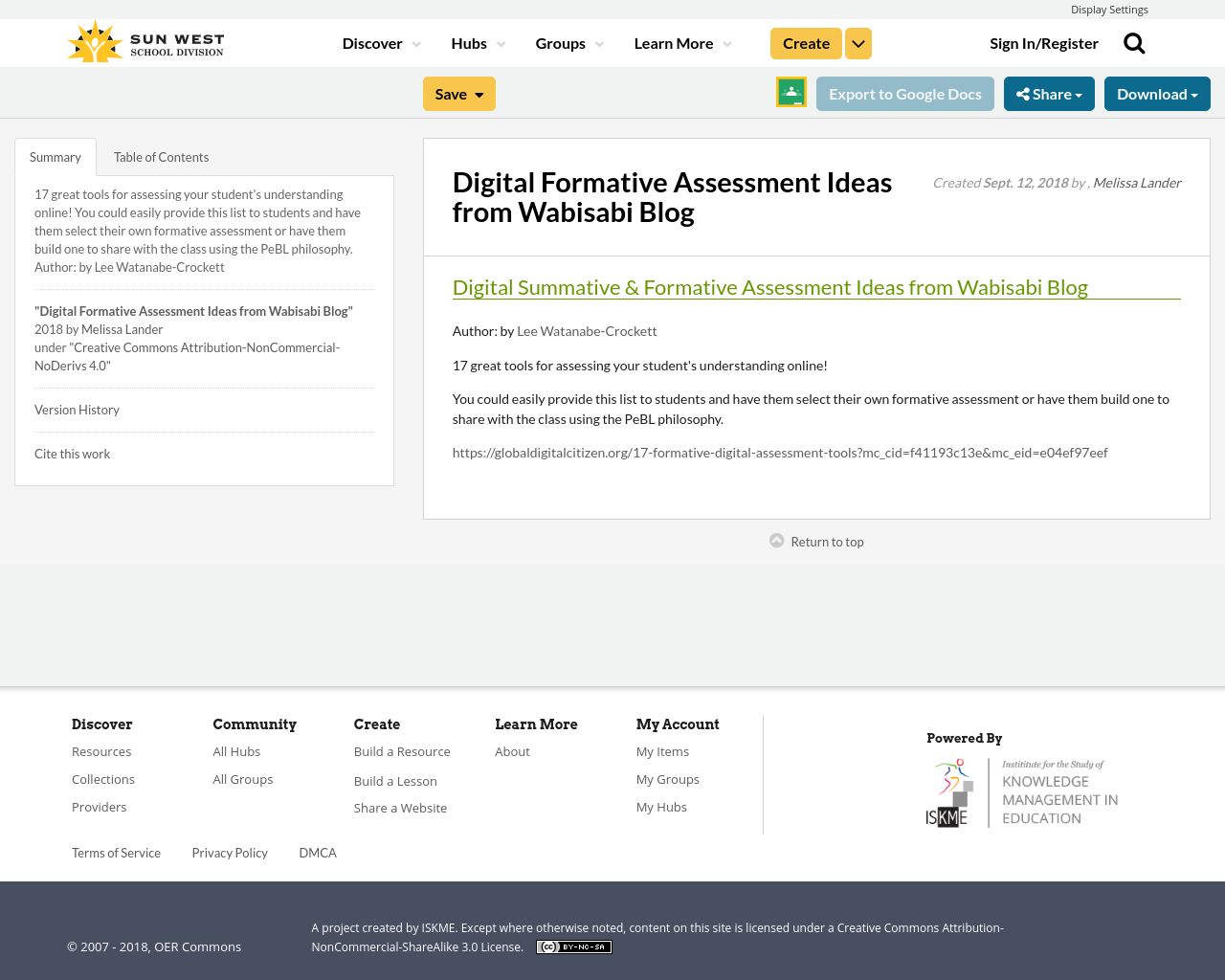This screenshot has width=1225, height=980.
Task: Click the ISKME Powered By logo
Action: pos(1022,791)
